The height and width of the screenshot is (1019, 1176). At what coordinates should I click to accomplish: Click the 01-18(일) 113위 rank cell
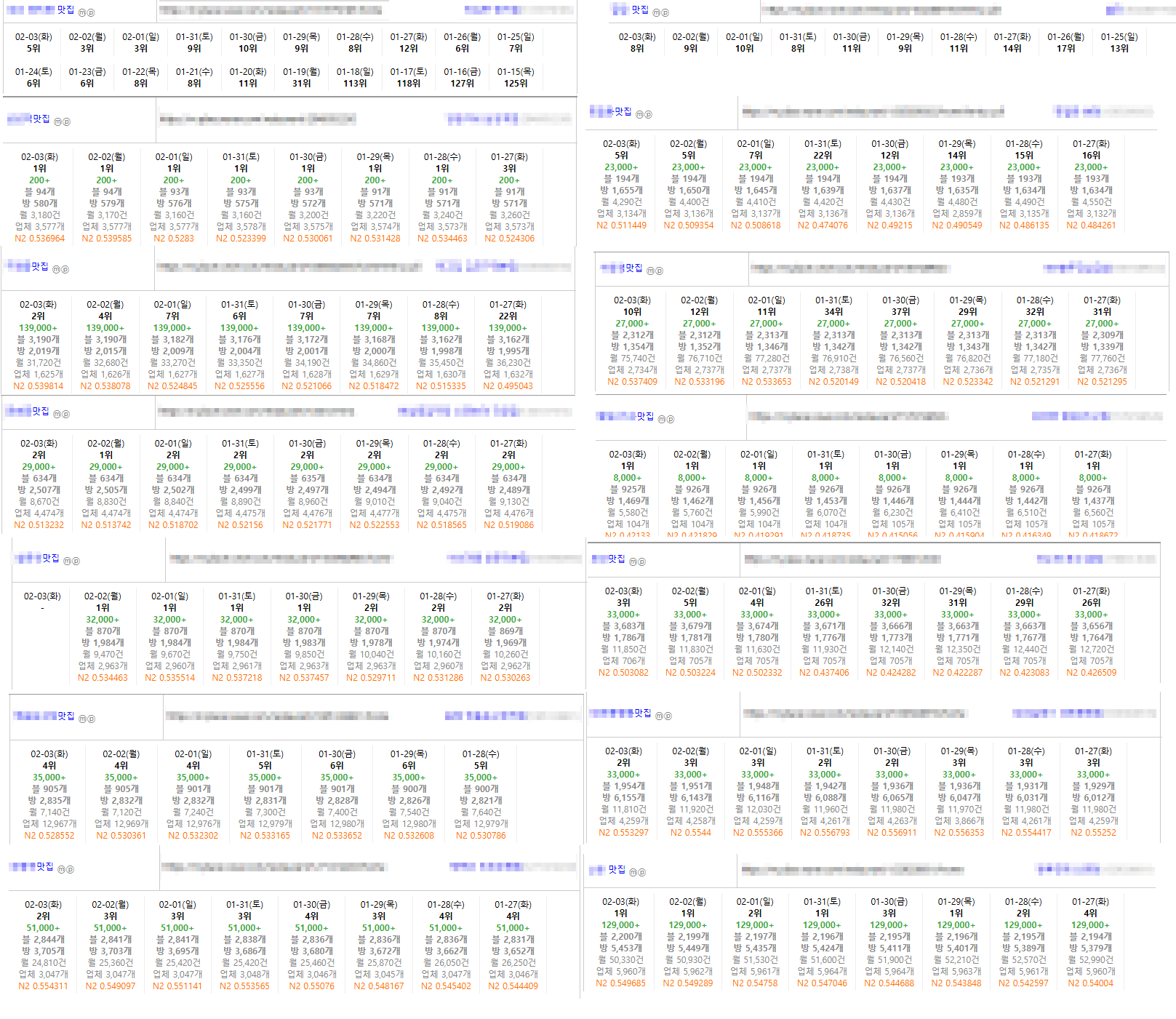click(x=355, y=77)
